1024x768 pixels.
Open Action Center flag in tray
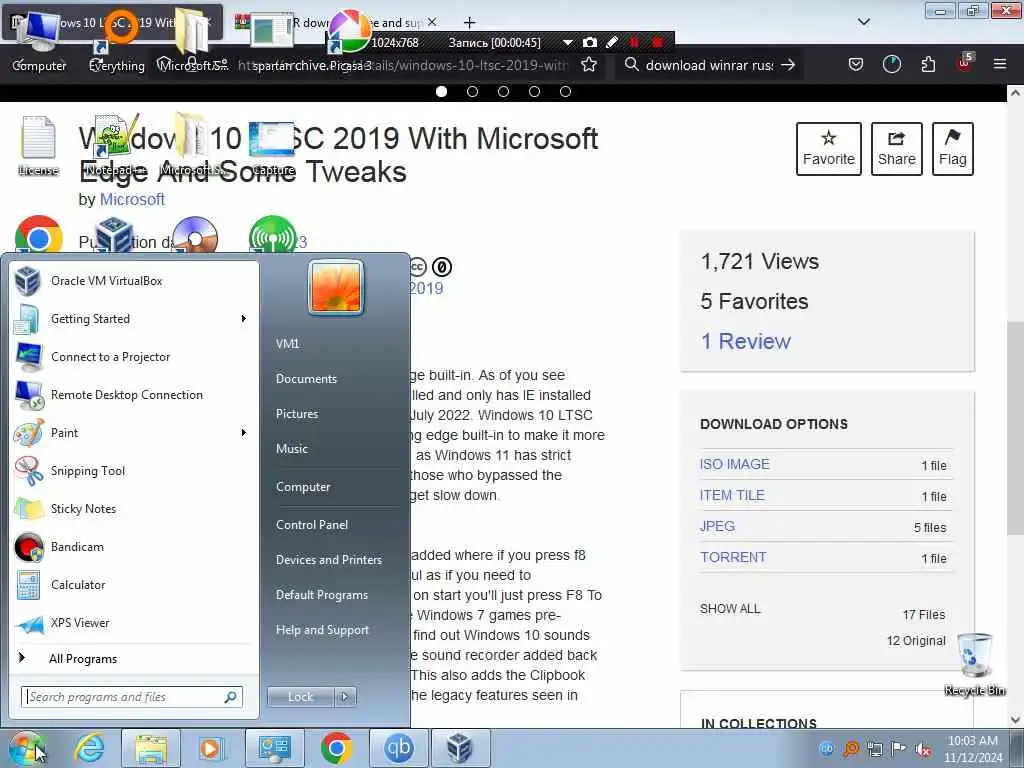pos(899,749)
